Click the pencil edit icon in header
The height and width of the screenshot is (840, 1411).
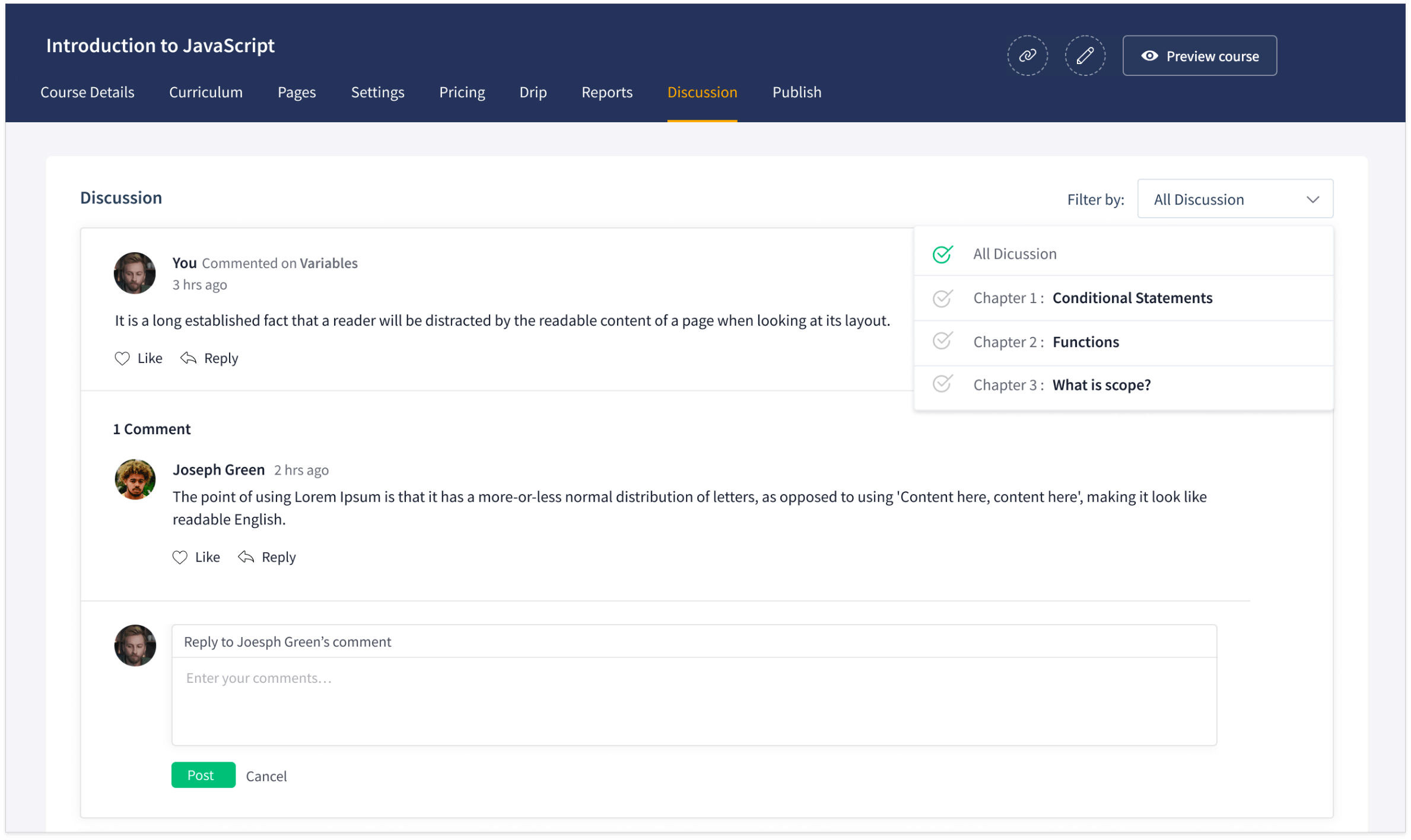click(1085, 56)
